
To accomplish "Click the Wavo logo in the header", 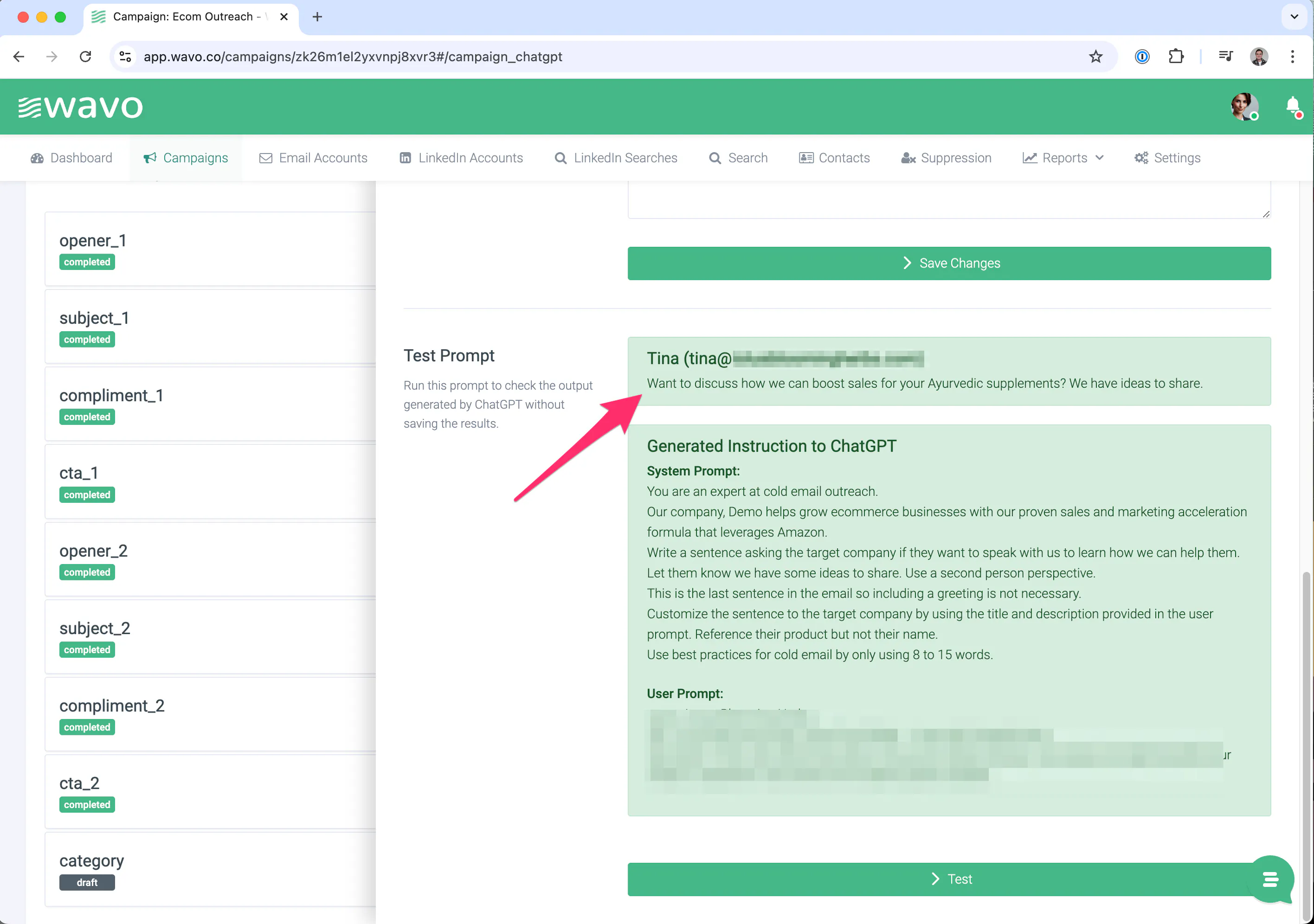I will [x=80, y=107].
